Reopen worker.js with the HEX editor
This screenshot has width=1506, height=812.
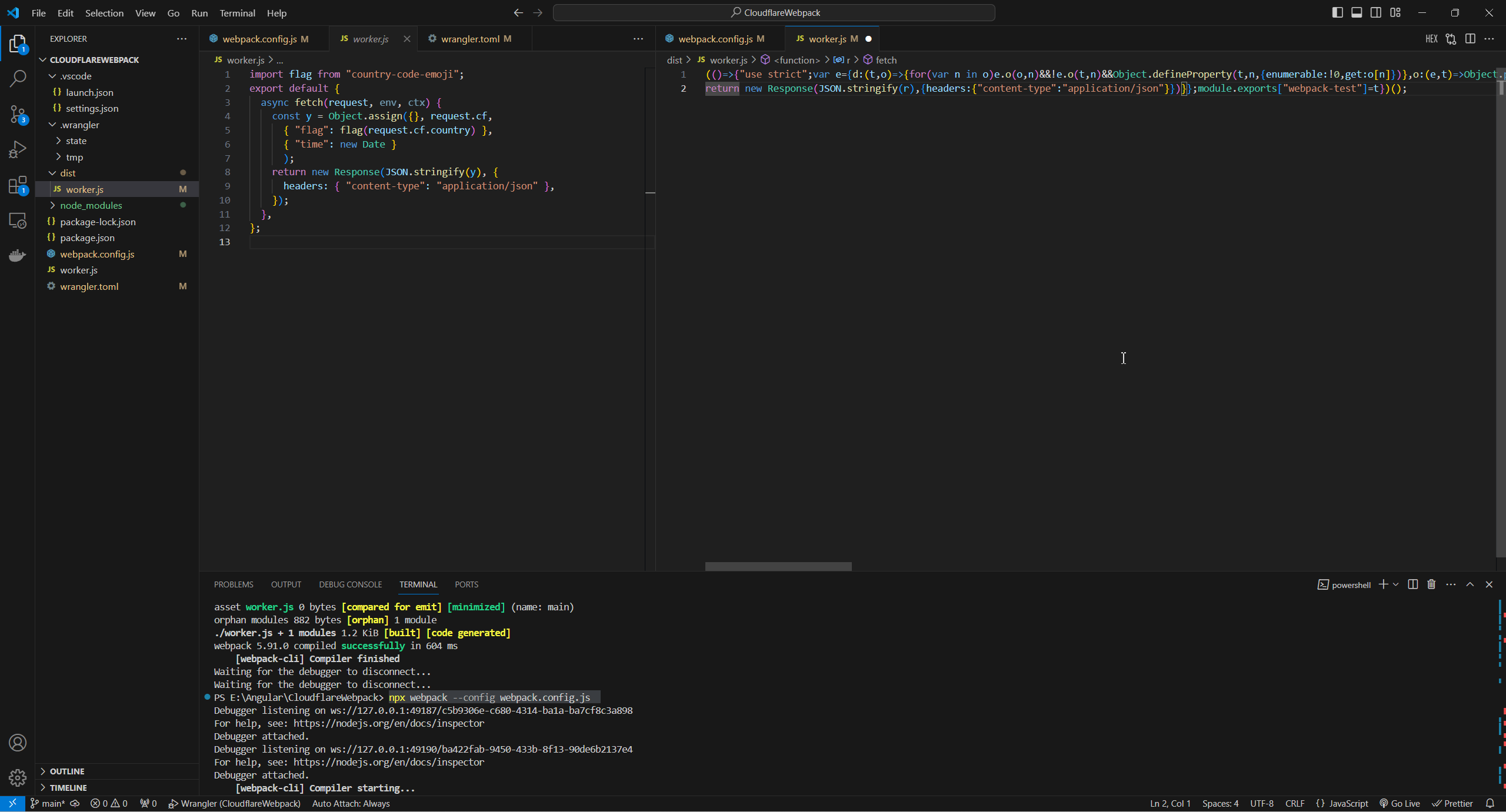(x=1432, y=39)
